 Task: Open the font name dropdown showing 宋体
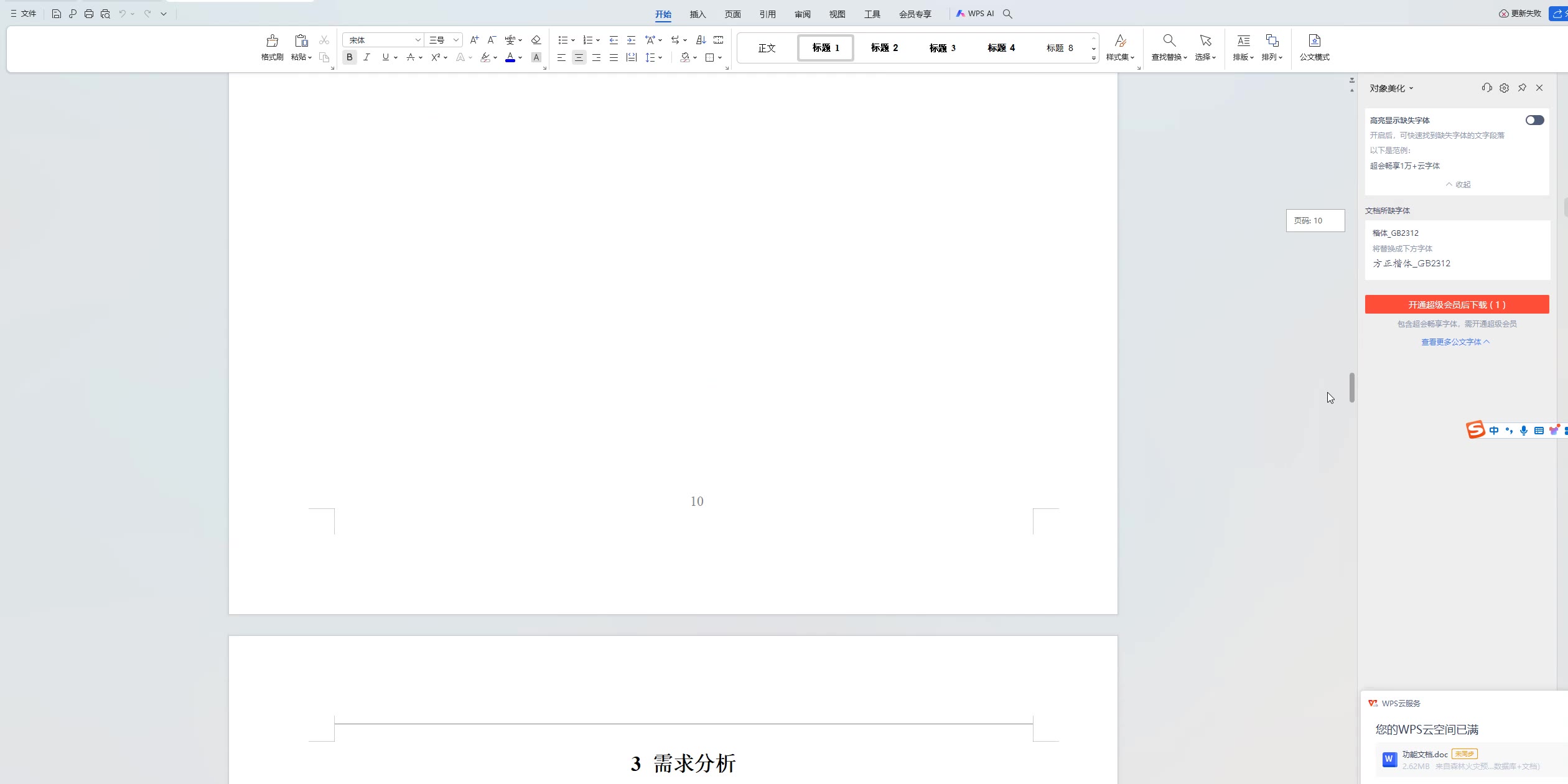click(x=418, y=40)
